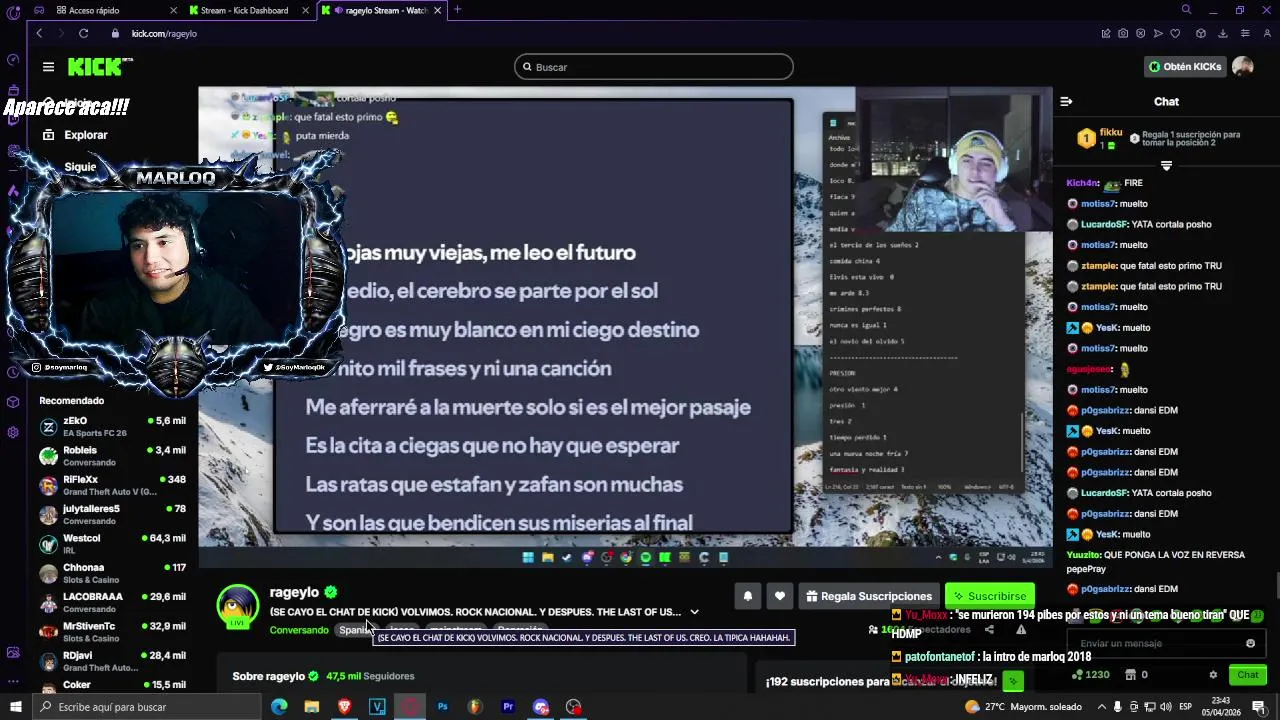The width and height of the screenshot is (1280, 720).
Task: Click the kick.com/rageylo address bar
Action: [x=165, y=33]
